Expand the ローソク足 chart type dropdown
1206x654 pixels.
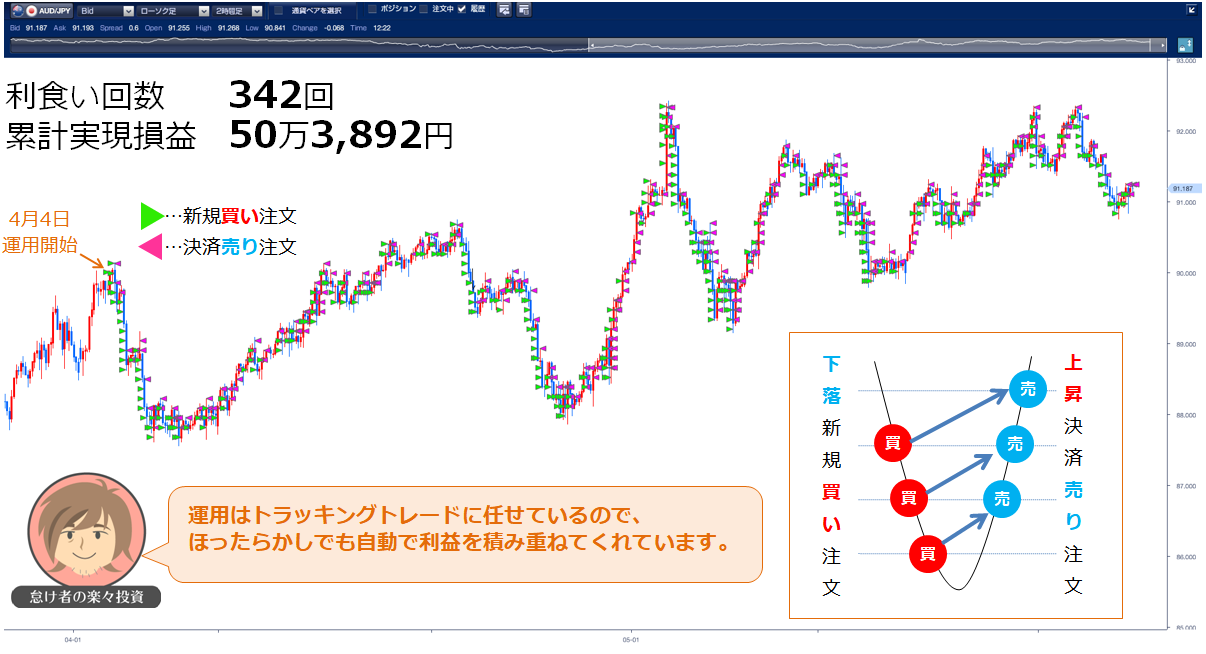point(204,10)
